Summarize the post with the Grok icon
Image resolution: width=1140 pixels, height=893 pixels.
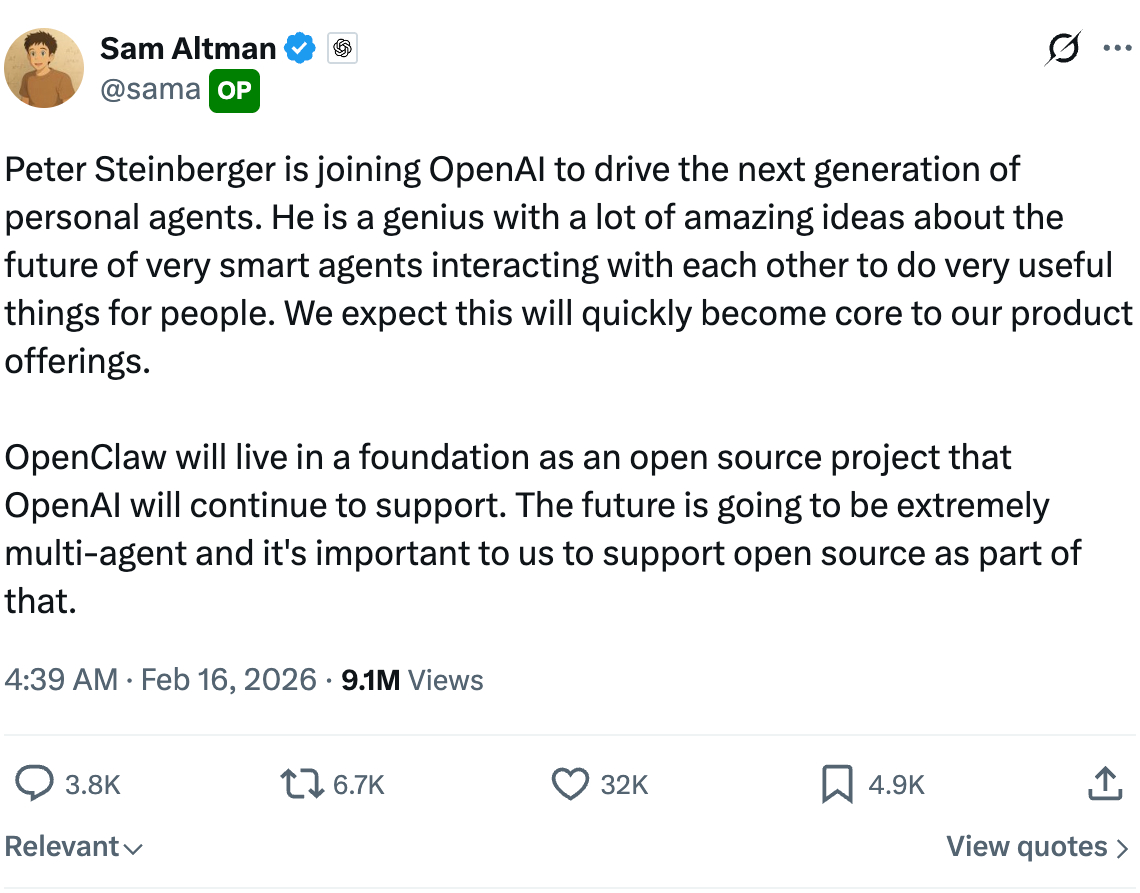pos(1063,48)
